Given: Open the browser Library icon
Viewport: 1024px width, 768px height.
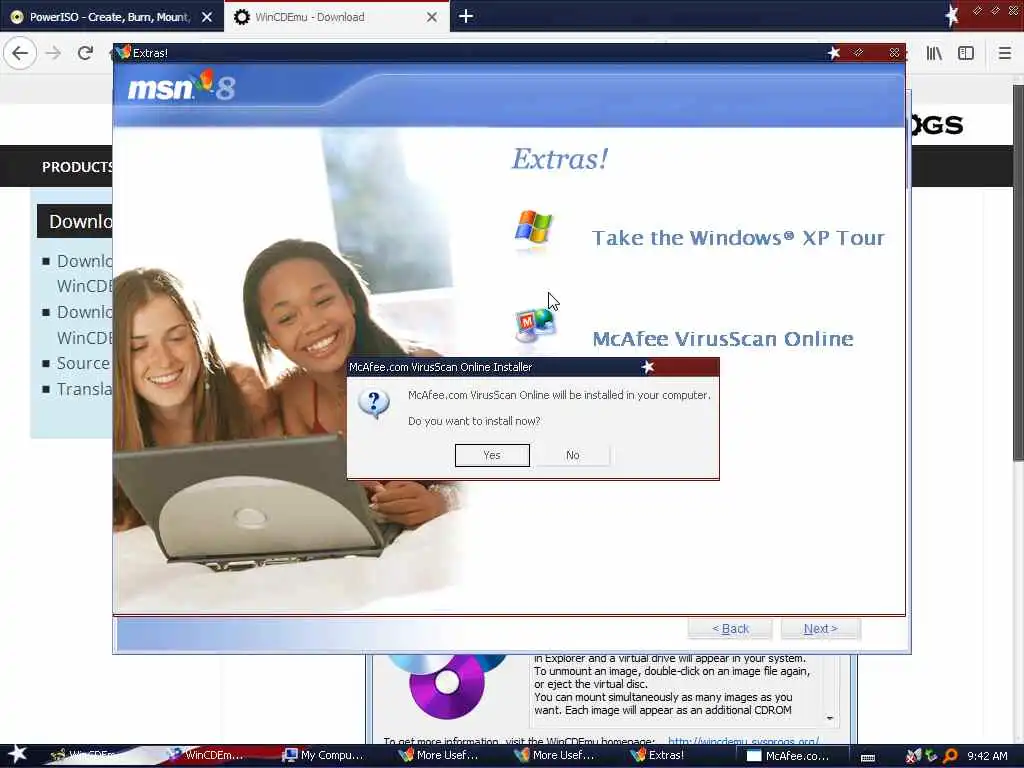Looking at the screenshot, I should [x=934, y=53].
